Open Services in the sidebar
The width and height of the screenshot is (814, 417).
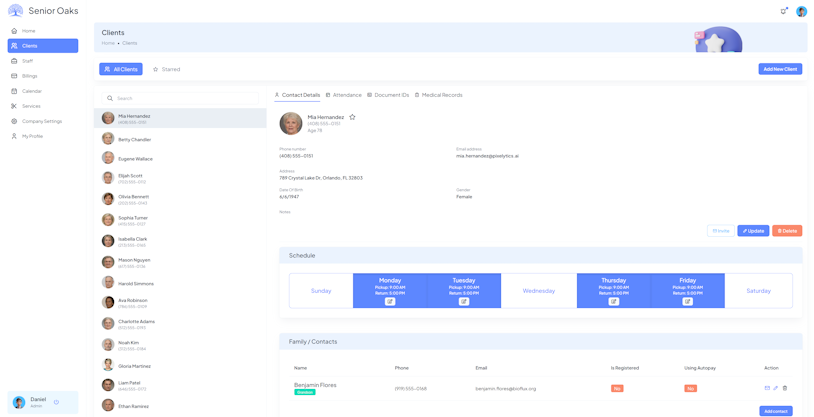pyautogui.click(x=43, y=106)
